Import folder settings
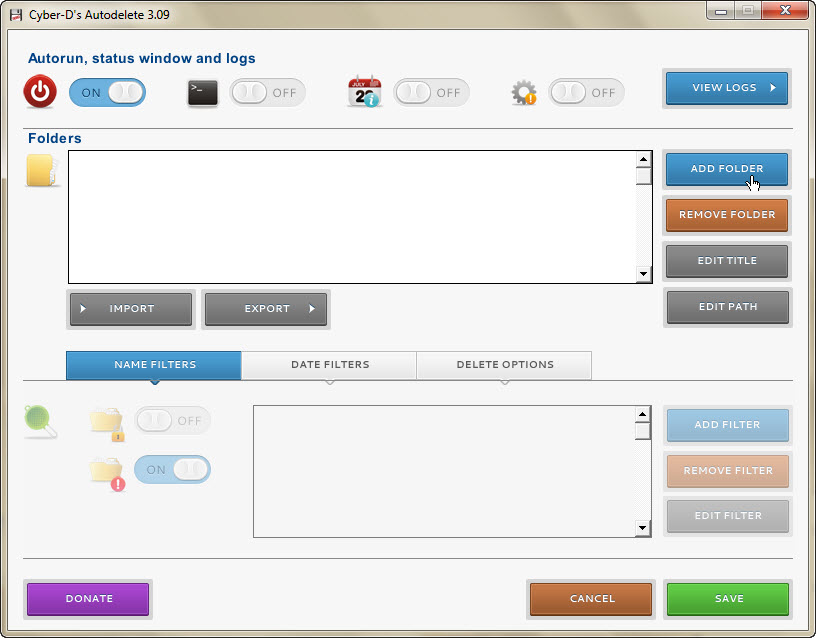 click(x=131, y=309)
